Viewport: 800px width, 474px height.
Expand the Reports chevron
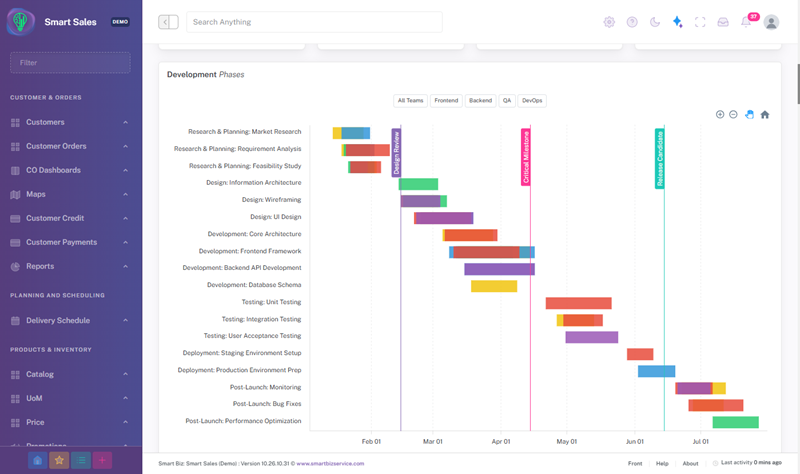point(126,266)
